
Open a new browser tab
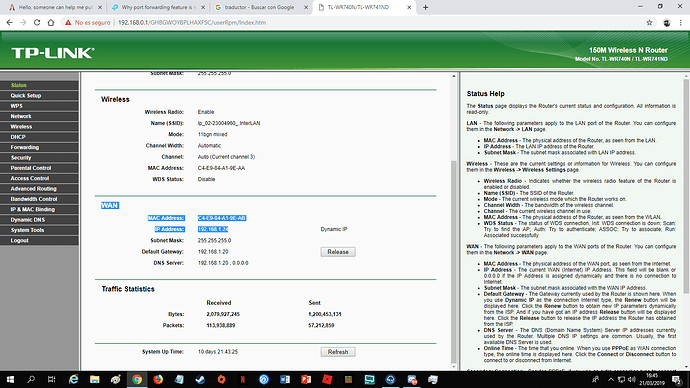click(425, 7)
